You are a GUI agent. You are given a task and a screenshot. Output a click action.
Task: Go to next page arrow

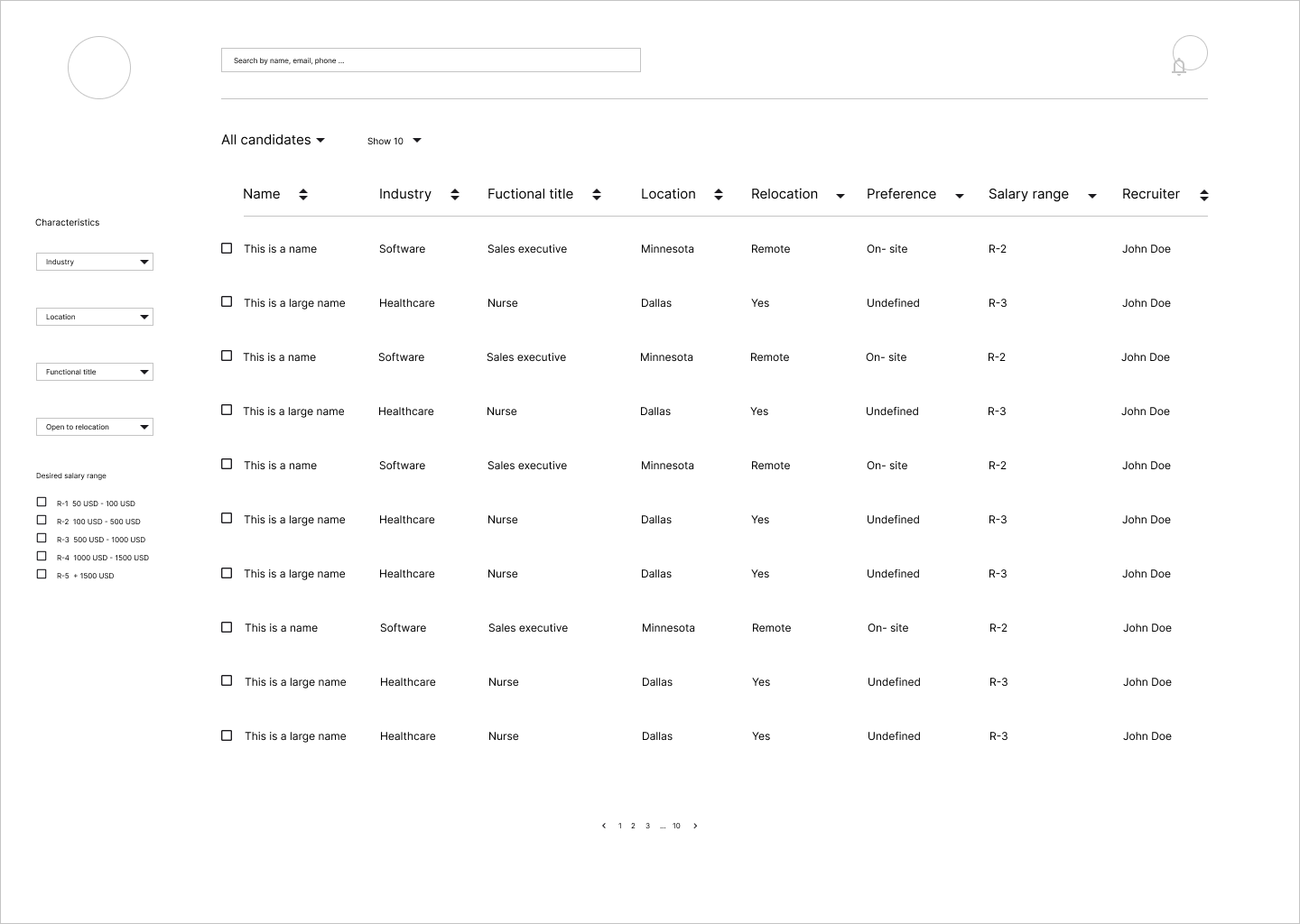[x=695, y=826]
